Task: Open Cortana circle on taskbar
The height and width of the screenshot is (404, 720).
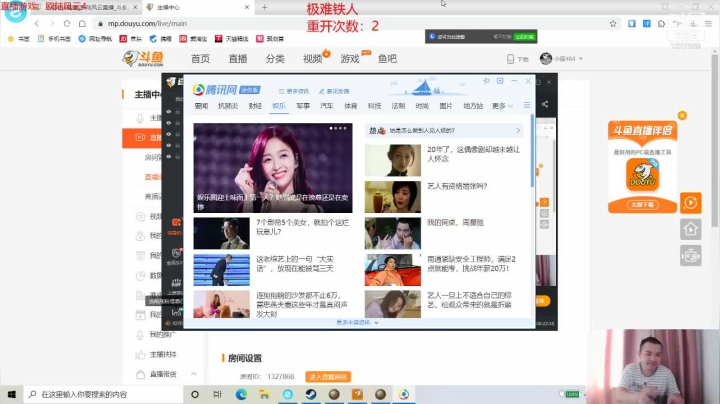Action: pos(195,394)
